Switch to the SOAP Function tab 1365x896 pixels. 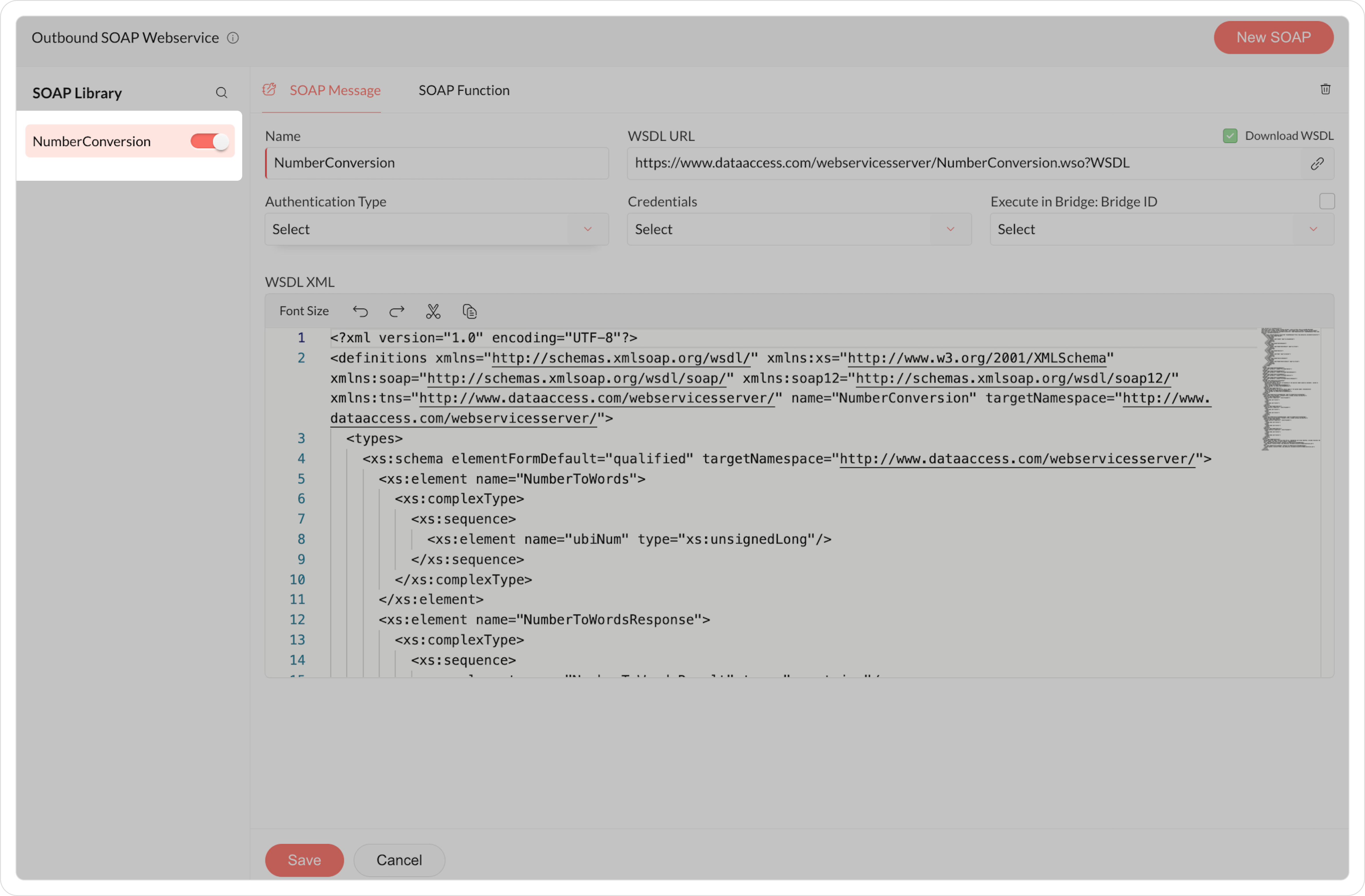click(463, 91)
